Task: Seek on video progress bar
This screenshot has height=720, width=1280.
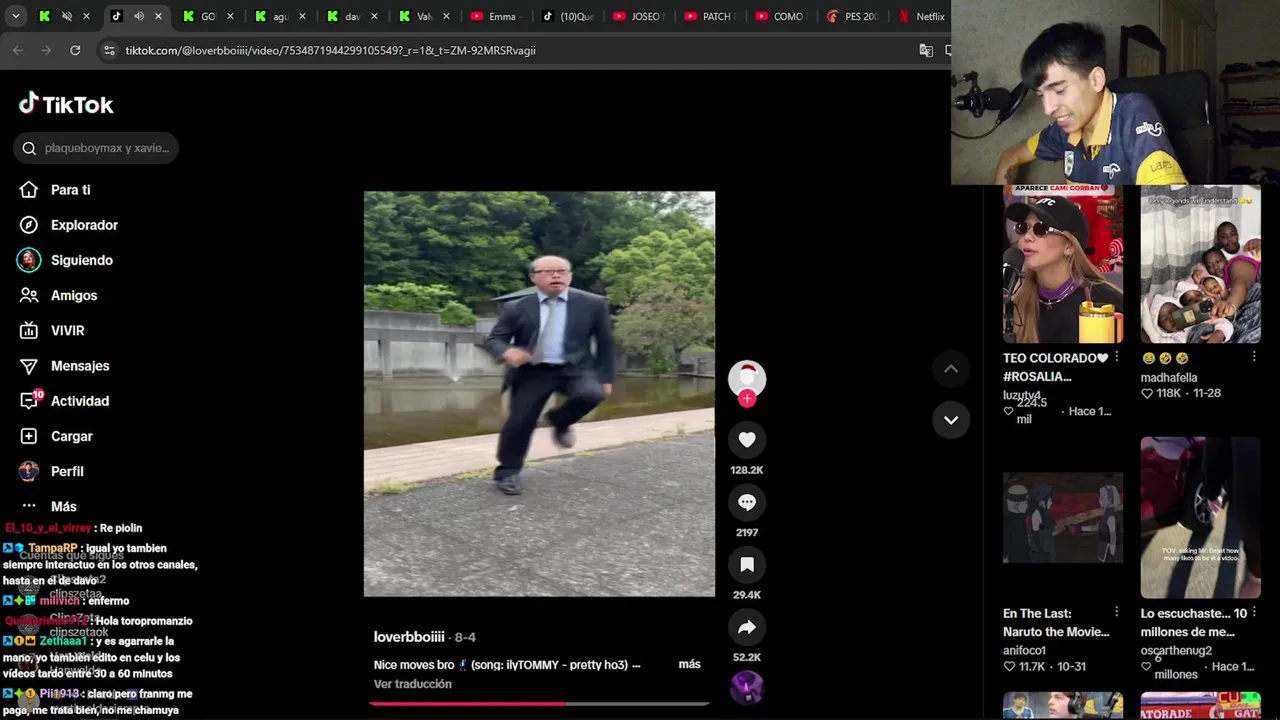Action: point(539,704)
